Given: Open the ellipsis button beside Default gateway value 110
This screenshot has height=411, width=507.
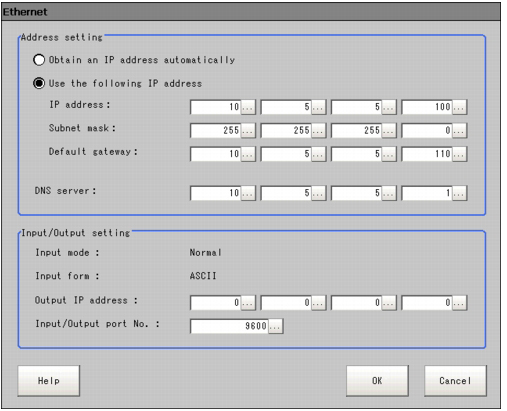Looking at the screenshot, I should [x=460, y=154].
